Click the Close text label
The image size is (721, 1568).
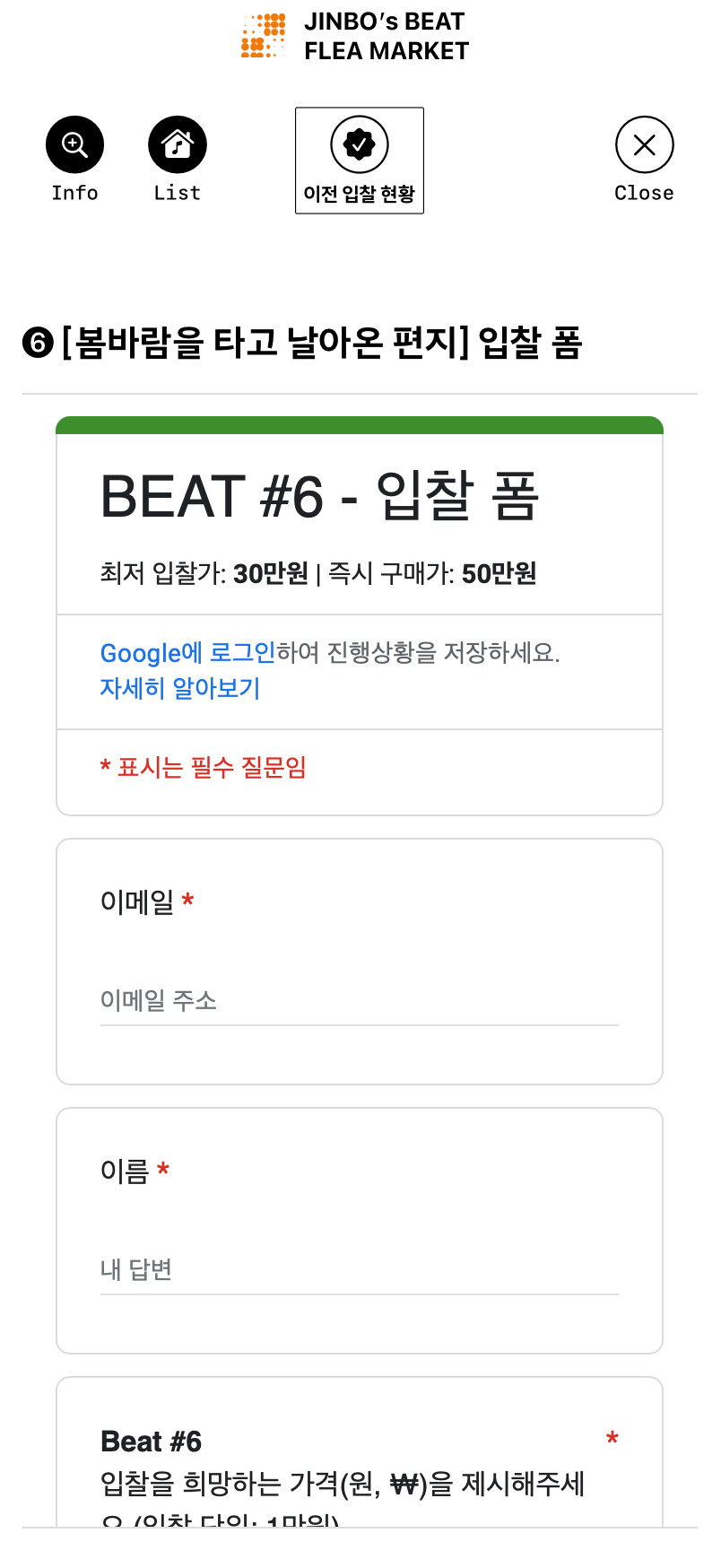point(644,193)
